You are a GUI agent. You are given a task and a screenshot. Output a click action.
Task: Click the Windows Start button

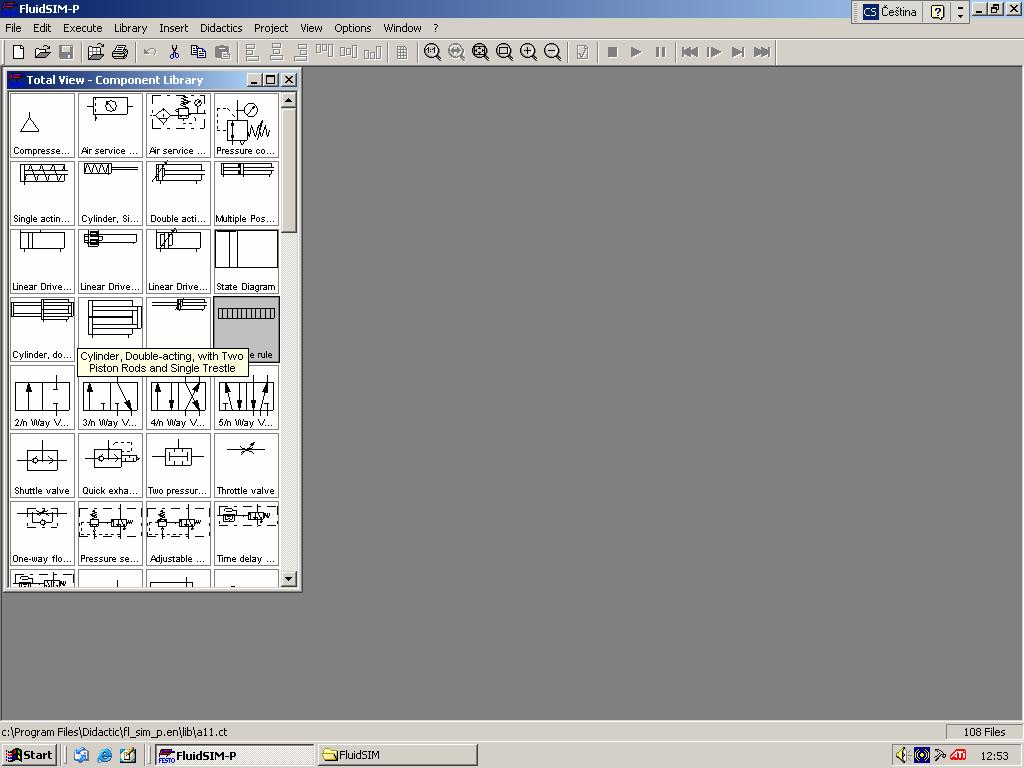(x=29, y=755)
